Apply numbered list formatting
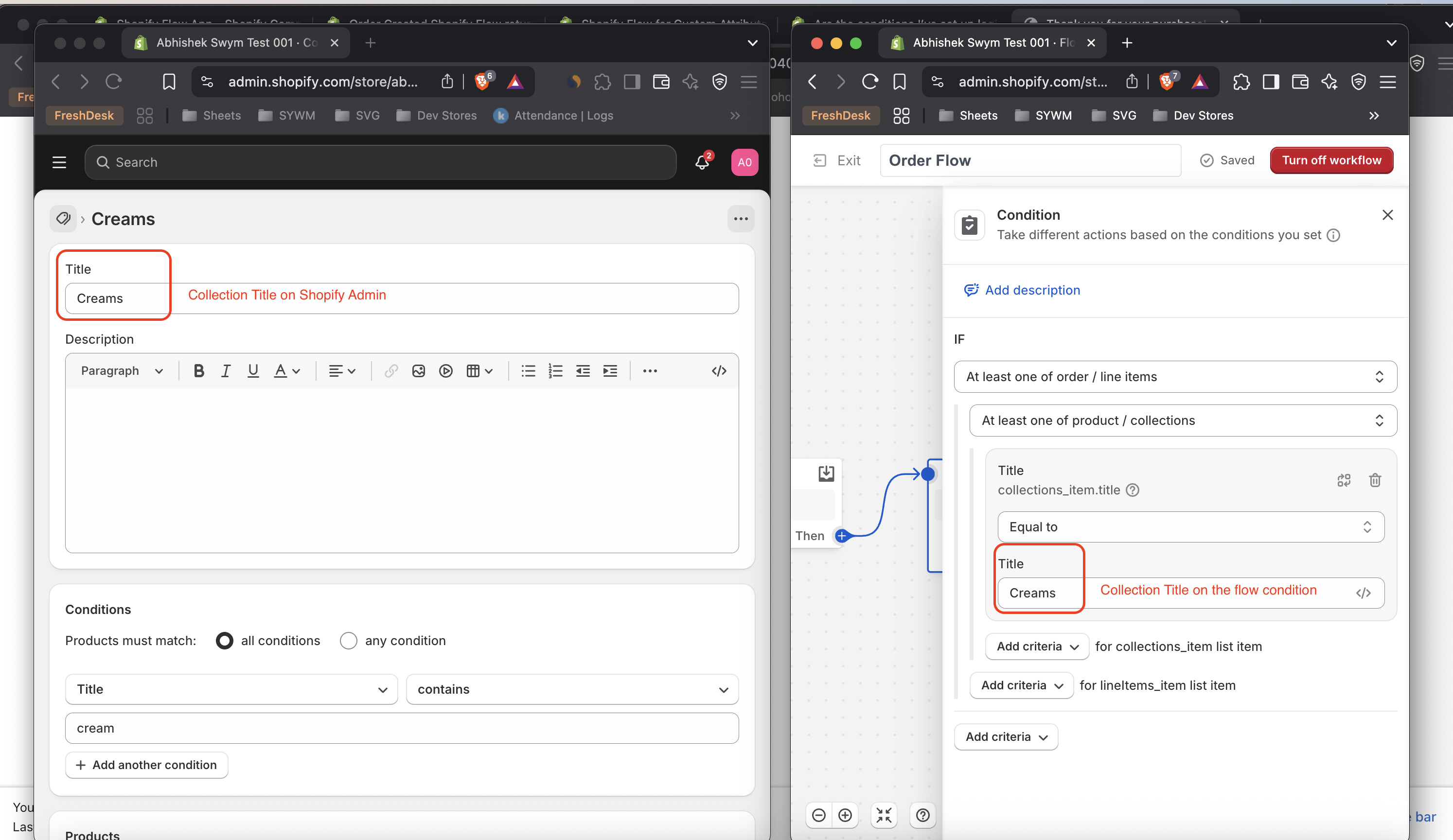Image resolution: width=1453 pixels, height=840 pixels. tap(555, 371)
